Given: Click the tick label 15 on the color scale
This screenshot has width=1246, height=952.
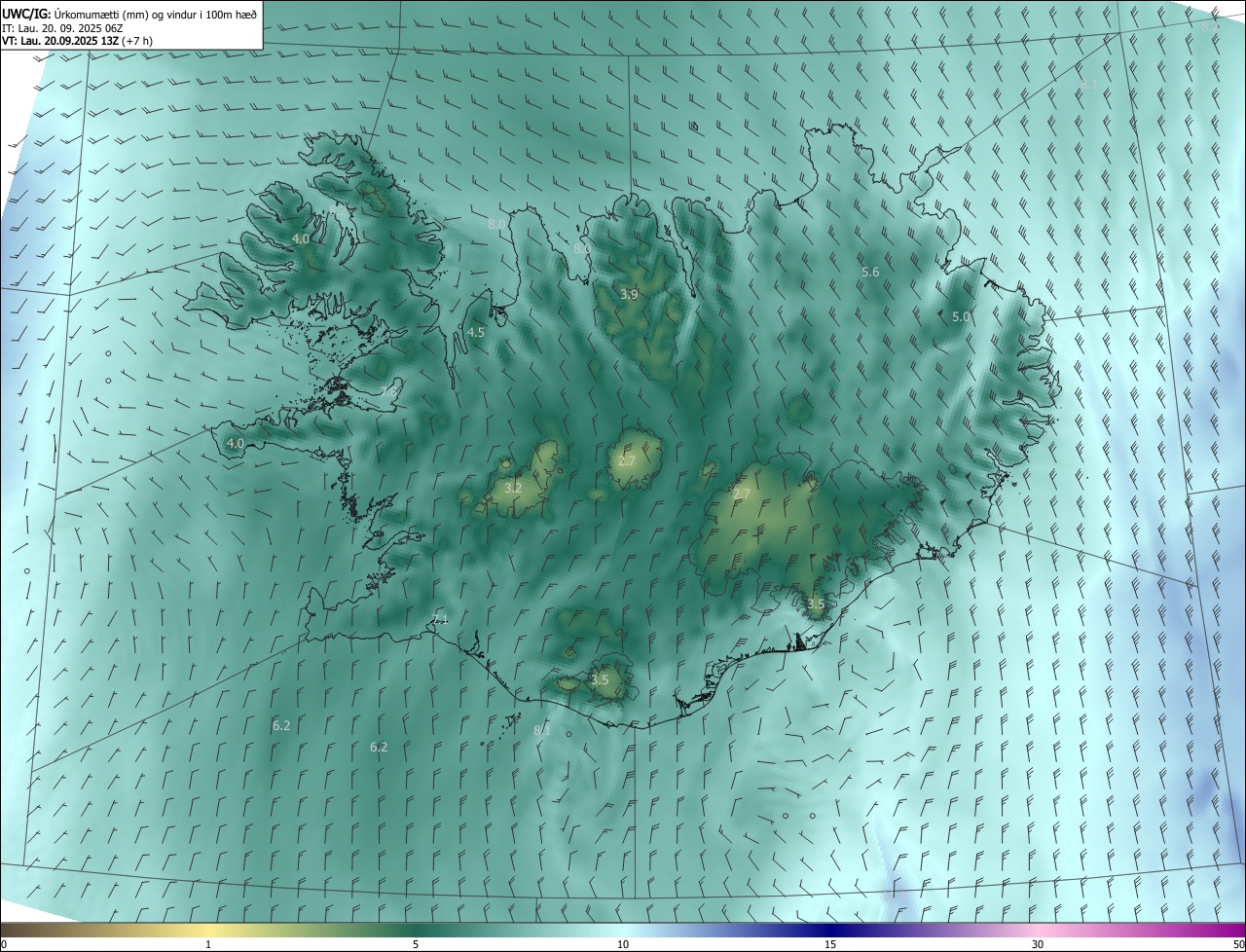Looking at the screenshot, I should [830, 945].
